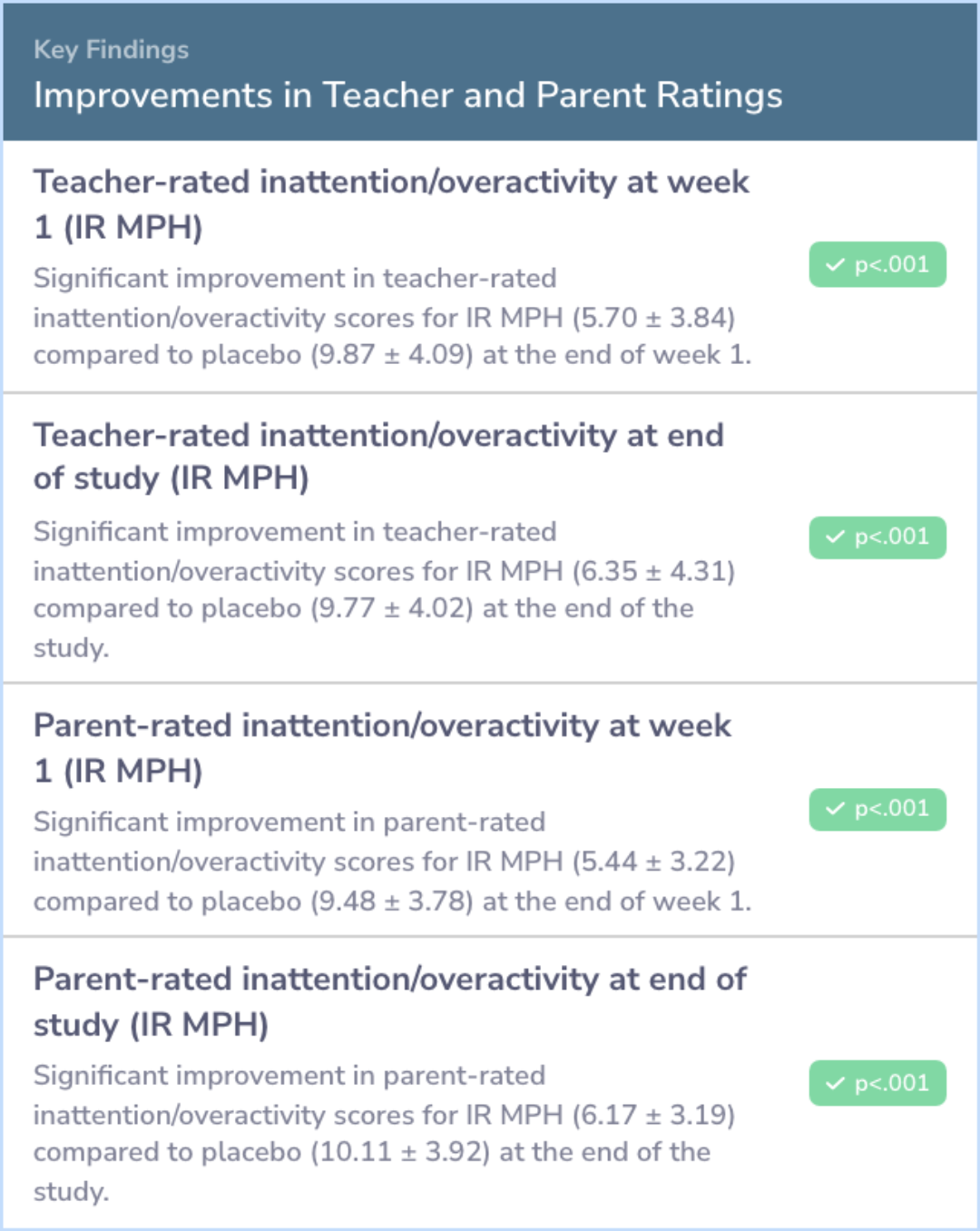
Task: Click Improvements in Teacher and Parent Ratings title
Action: 407,95
